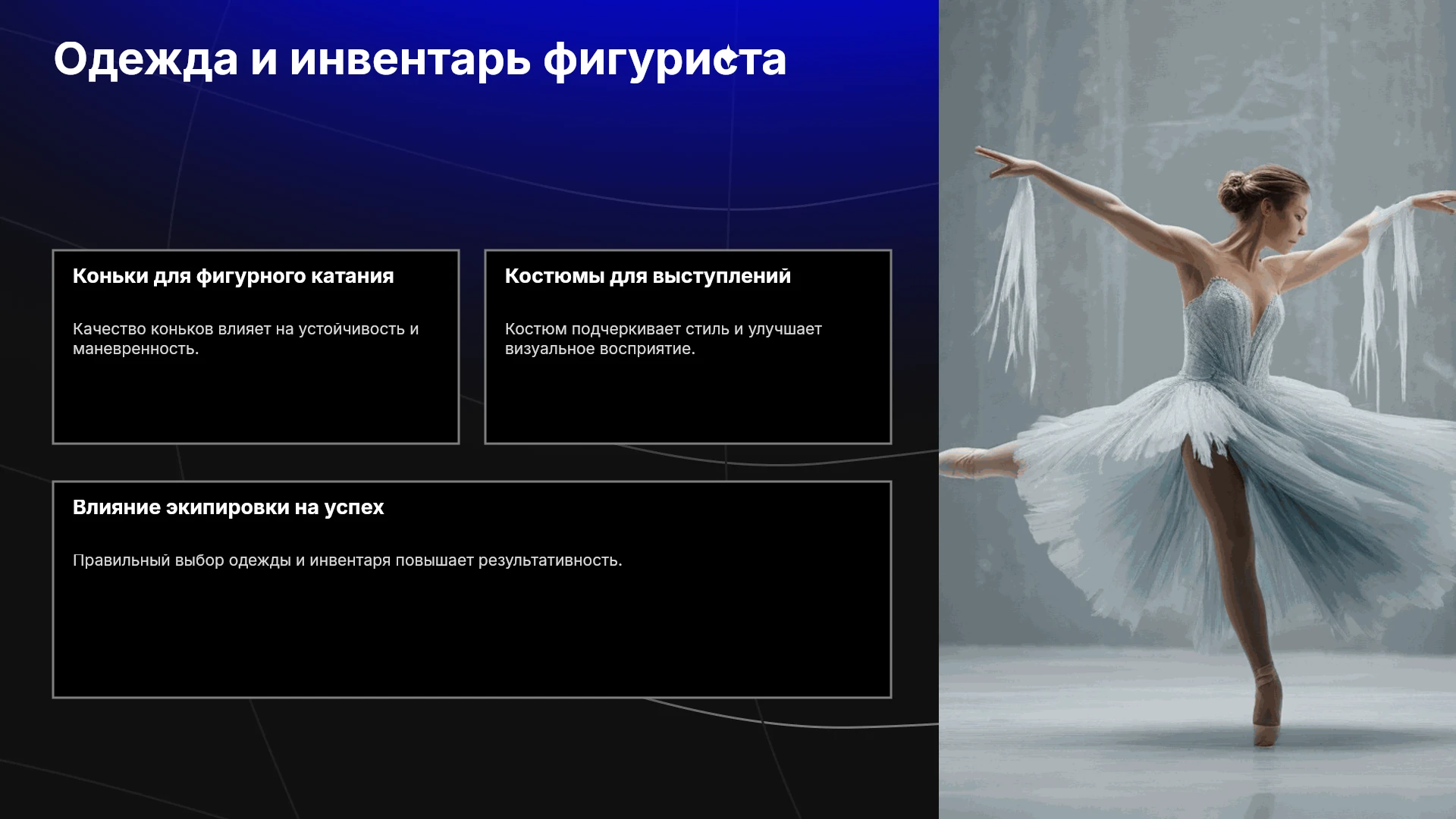This screenshot has width=1456, height=819.
Task: Click empty area inside the Коньки card
Action: 256,400
